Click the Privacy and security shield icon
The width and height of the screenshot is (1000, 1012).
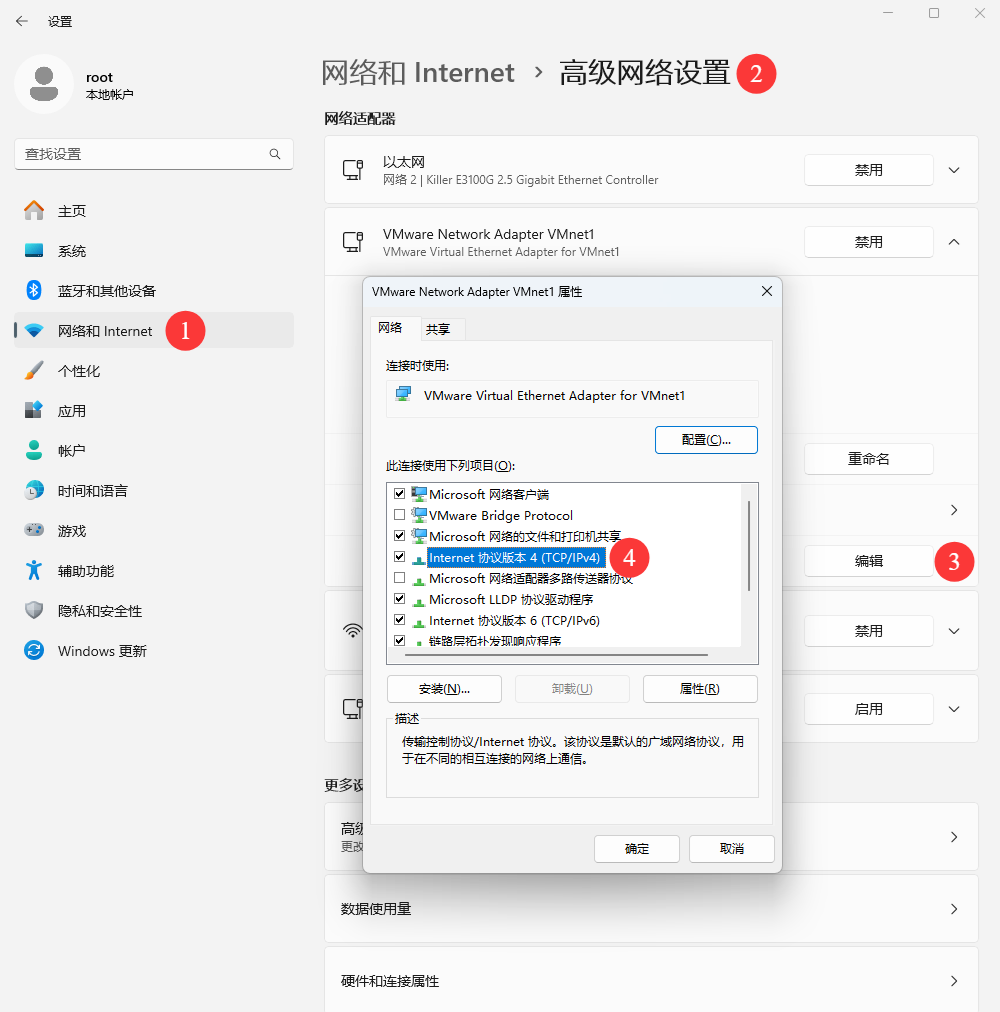34,611
